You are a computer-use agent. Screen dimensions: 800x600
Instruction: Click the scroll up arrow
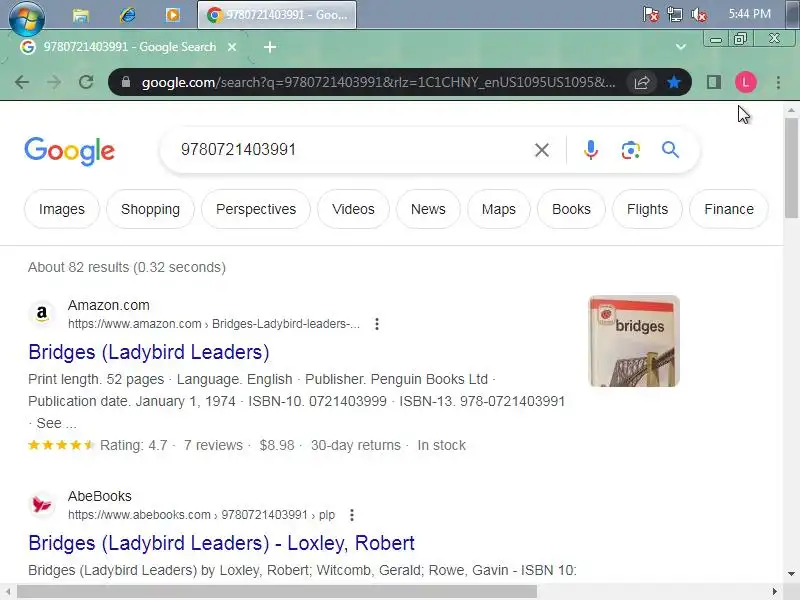[791, 110]
